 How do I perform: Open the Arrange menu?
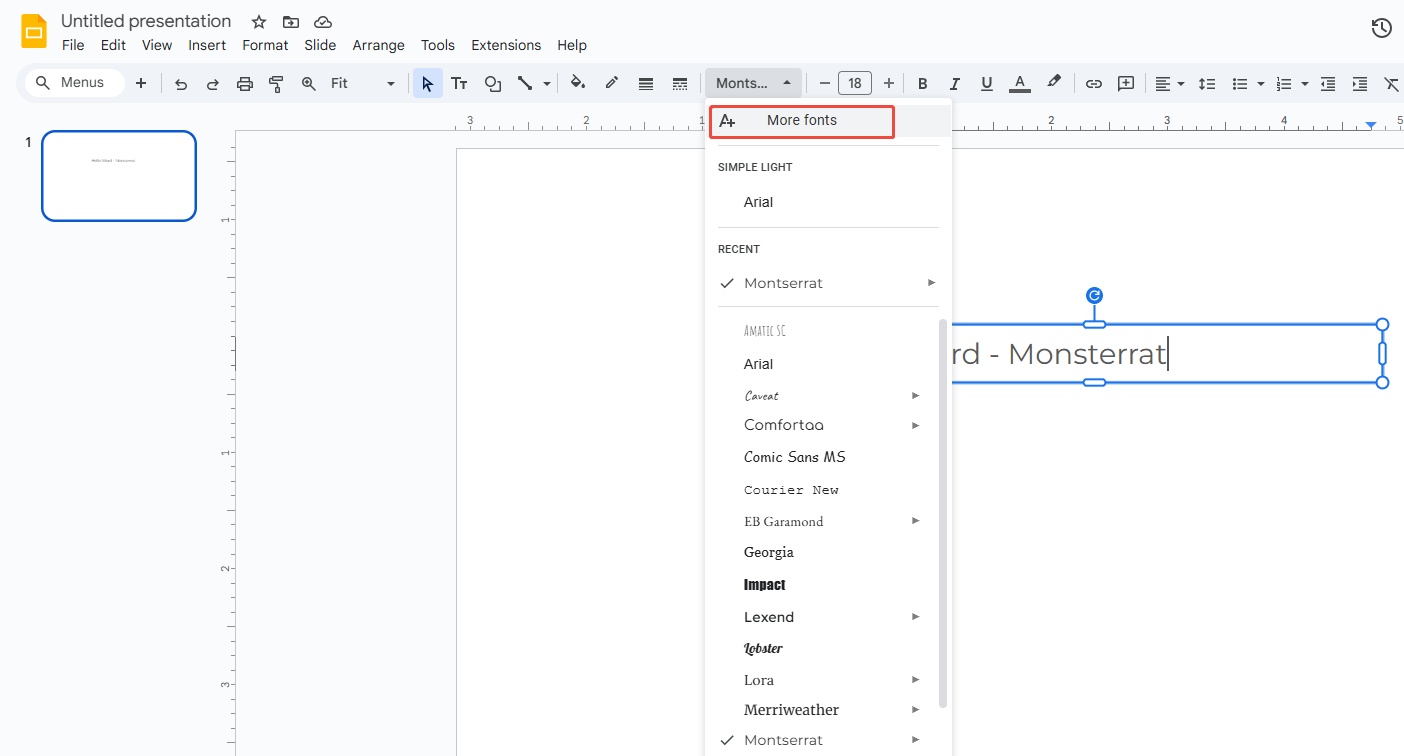378,45
